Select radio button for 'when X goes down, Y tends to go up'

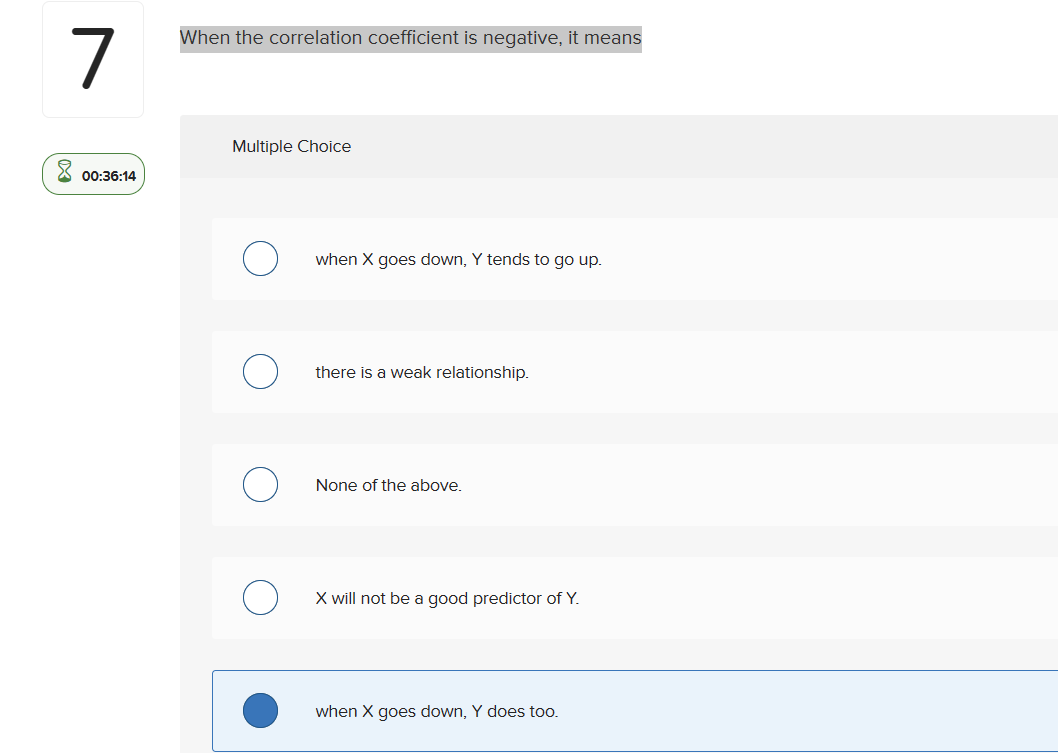pyautogui.click(x=260, y=258)
